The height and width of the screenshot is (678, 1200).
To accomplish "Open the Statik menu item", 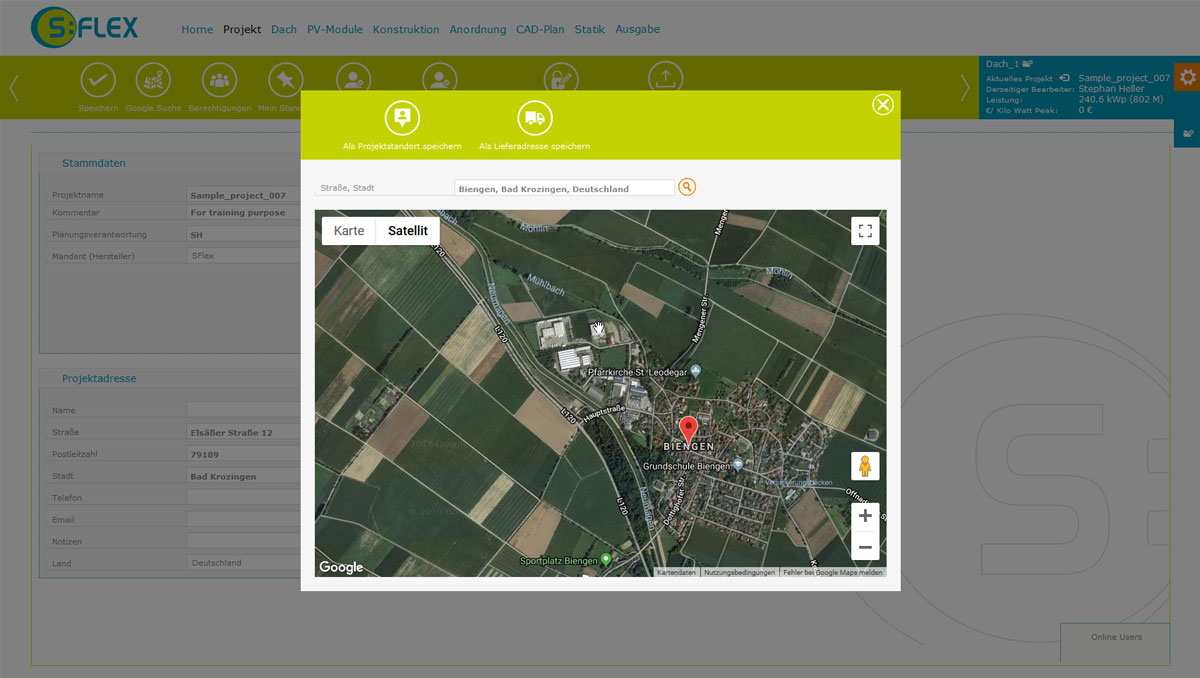I will click(x=589, y=30).
